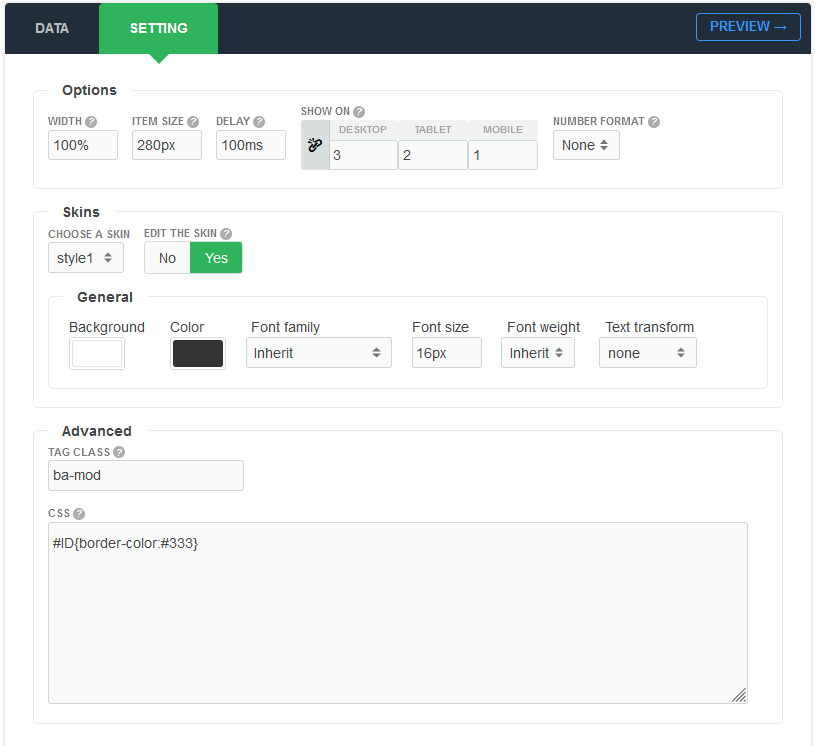819x746 pixels.
Task: Click the Font family label
Action: 285,327
